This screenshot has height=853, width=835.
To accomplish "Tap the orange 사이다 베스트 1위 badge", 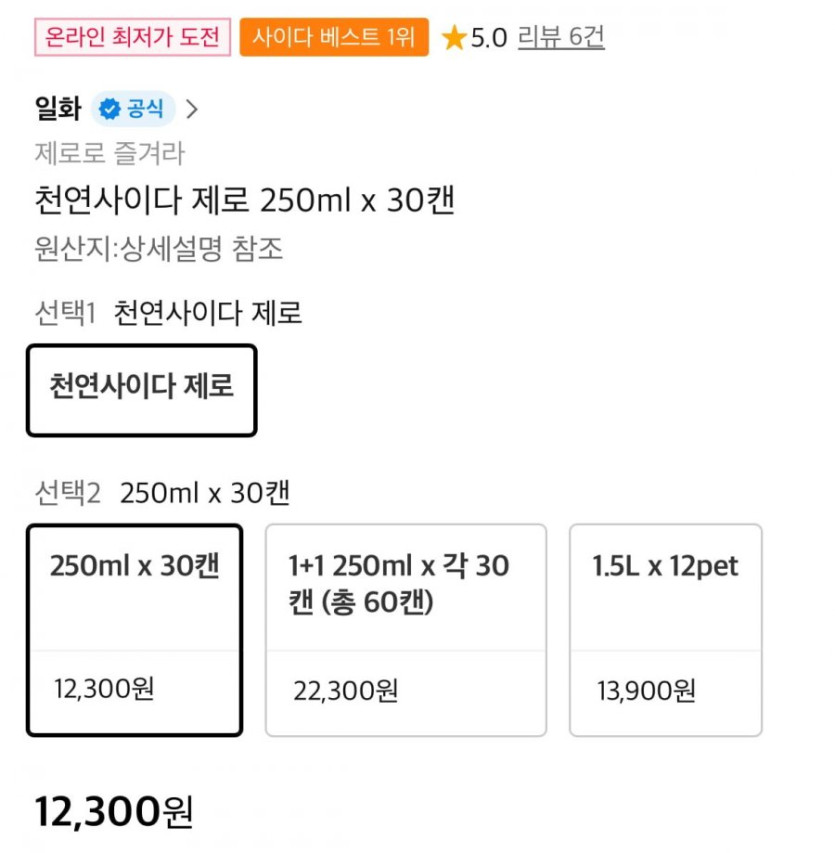I will tap(334, 38).
